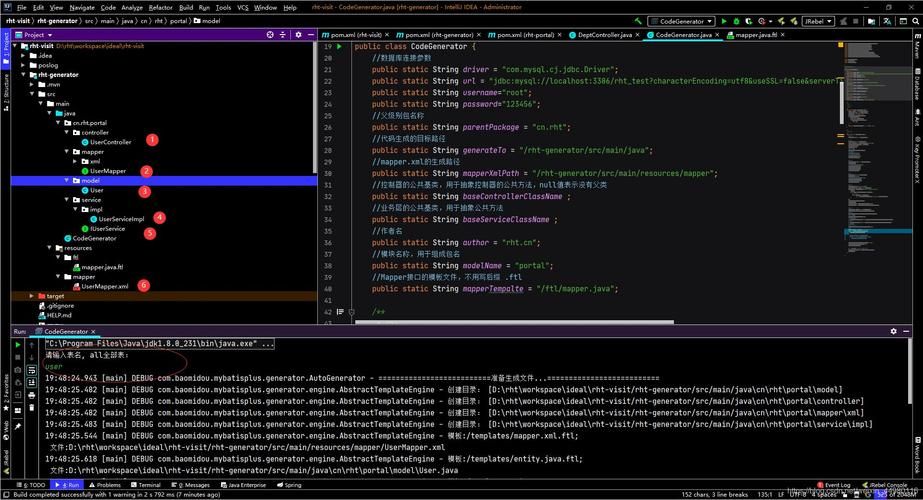Screen dimensions: 923x500
Task: Open the Problems tool window
Action: click(x=104, y=485)
